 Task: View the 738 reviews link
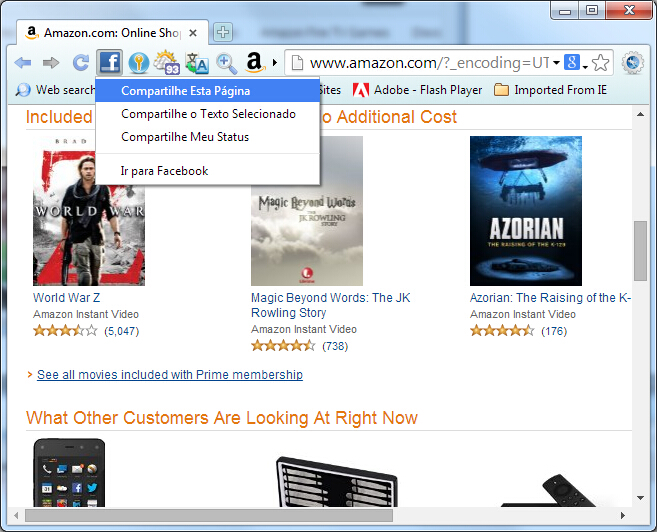(335, 346)
